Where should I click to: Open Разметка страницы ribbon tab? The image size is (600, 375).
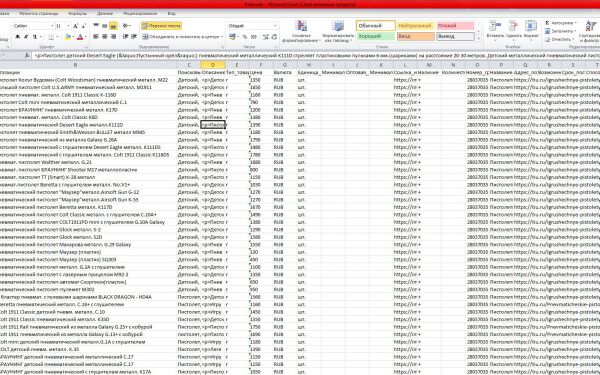coord(39,13)
